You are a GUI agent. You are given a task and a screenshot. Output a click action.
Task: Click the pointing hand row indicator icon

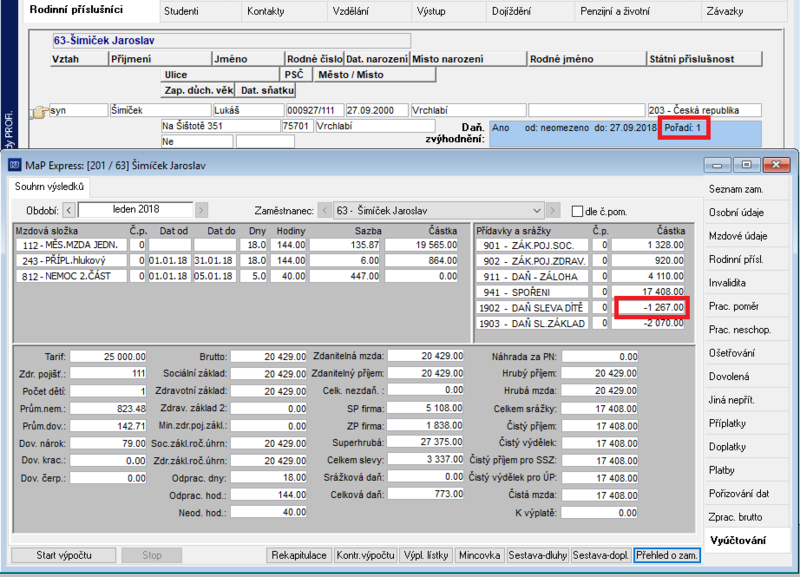39,111
